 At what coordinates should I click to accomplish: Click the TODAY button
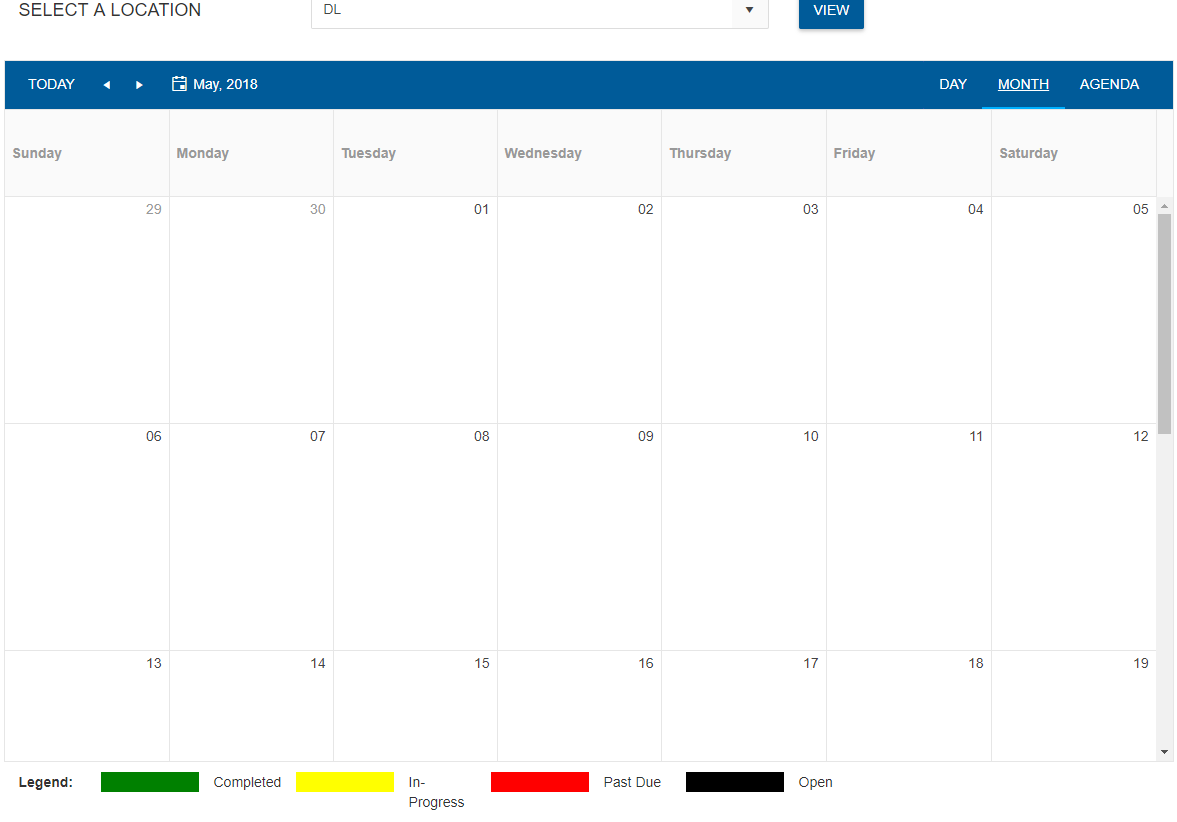pyautogui.click(x=51, y=84)
